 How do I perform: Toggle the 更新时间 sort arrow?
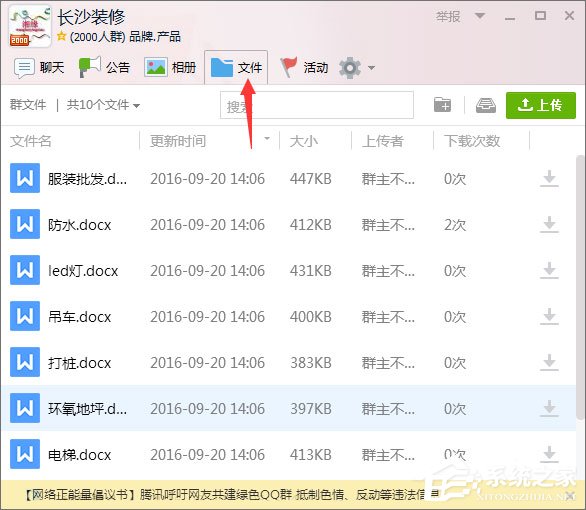pyautogui.click(x=267, y=139)
